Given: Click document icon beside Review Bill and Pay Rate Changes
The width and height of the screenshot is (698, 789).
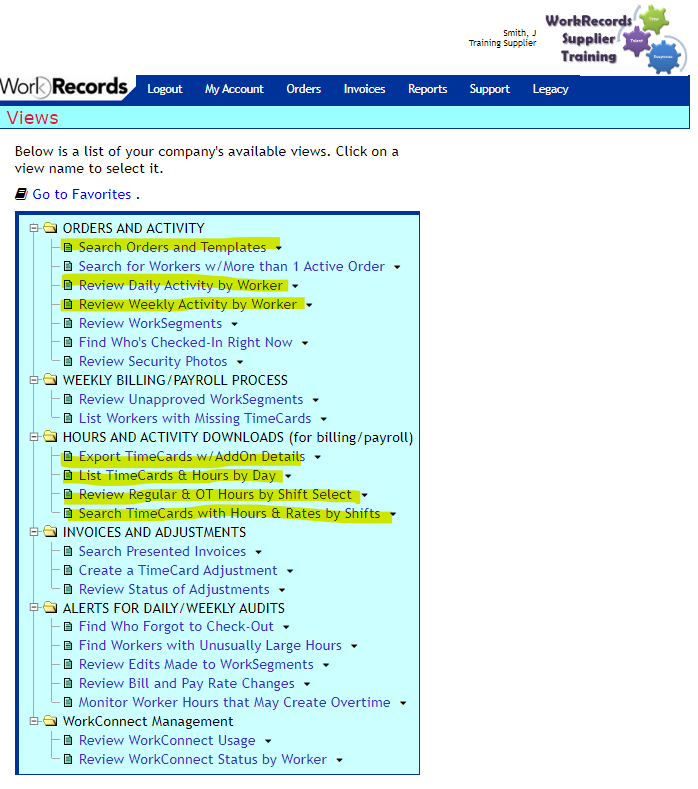Looking at the screenshot, I should (68, 683).
